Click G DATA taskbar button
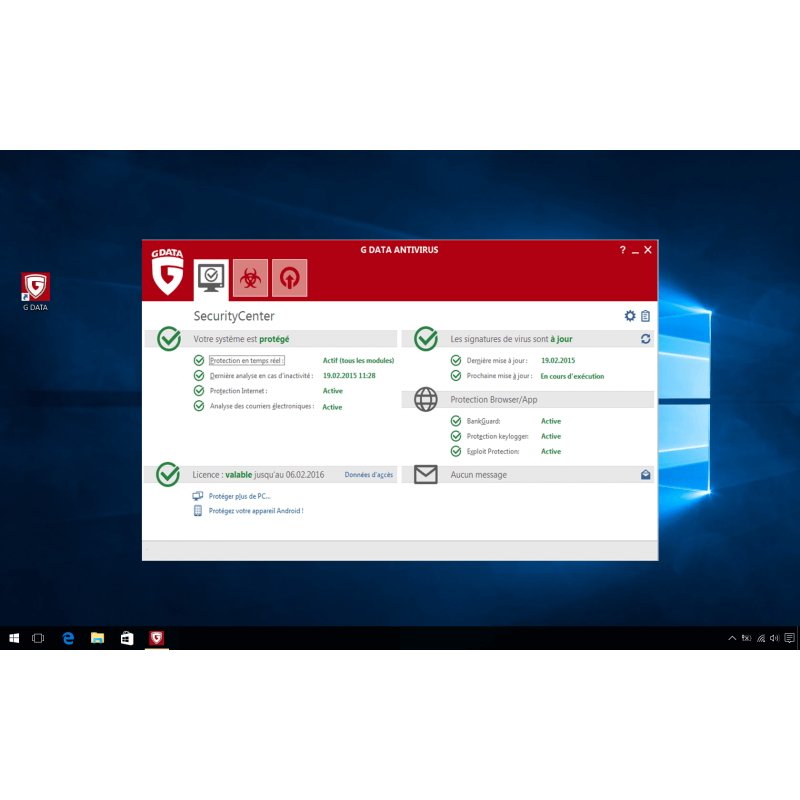The image size is (800, 800). click(157, 638)
